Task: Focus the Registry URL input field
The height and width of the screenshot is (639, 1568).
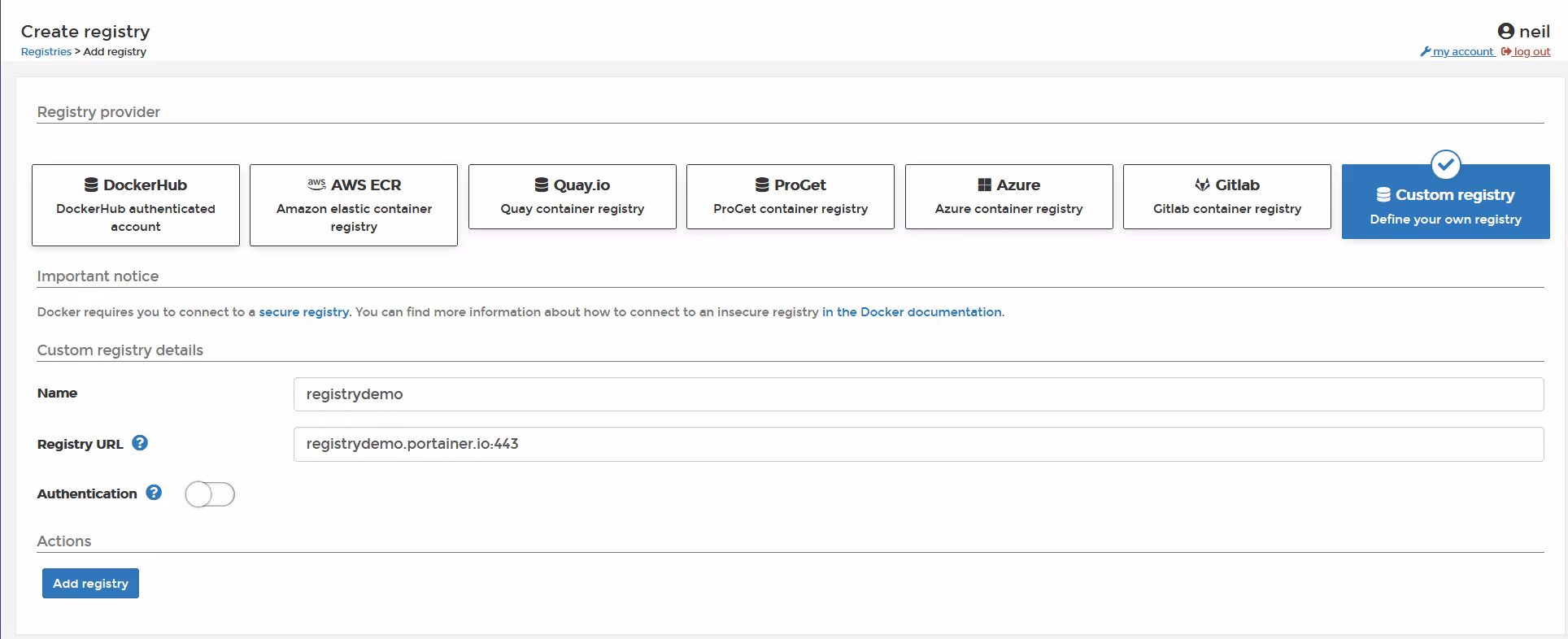Action: click(x=918, y=444)
